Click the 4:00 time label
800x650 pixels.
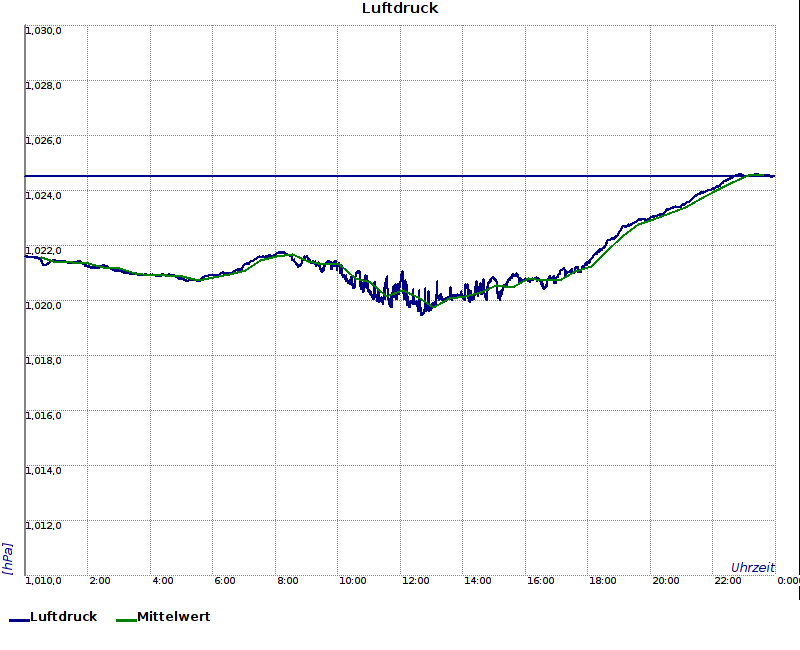[x=163, y=581]
